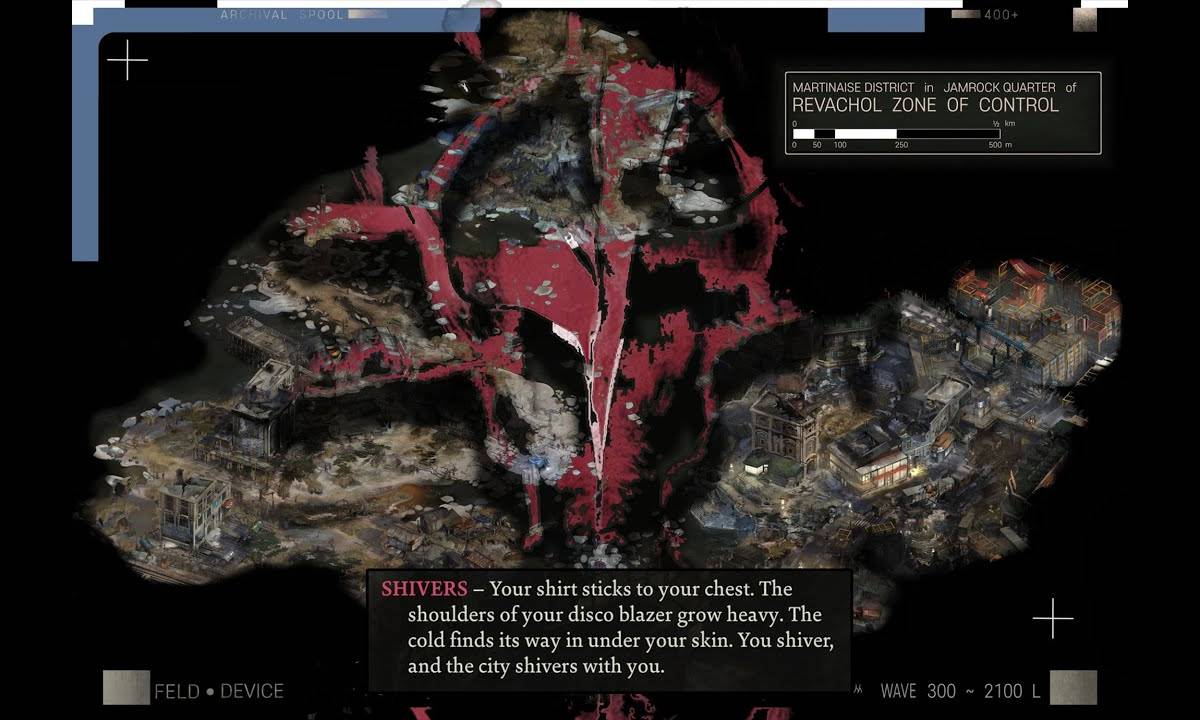Click metallic square right of WAVE readout
Viewport: 1200px width, 720px height.
coord(1073,687)
